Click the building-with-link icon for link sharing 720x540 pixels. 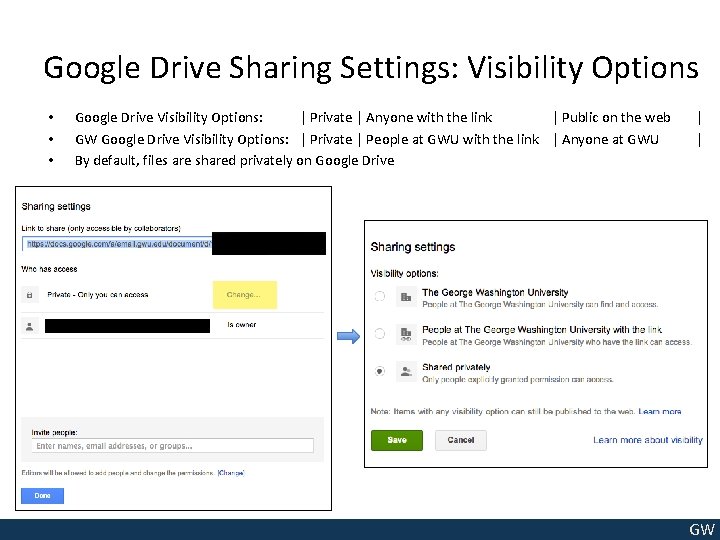[x=406, y=334]
